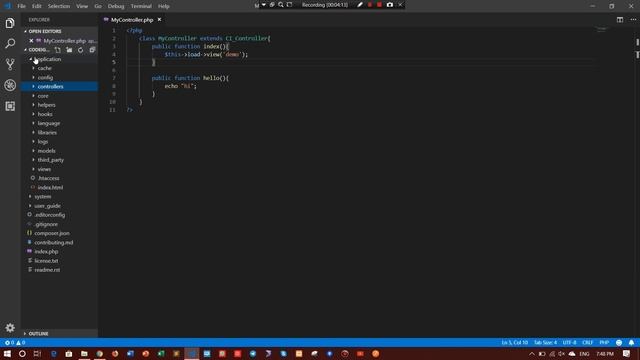Open the Explorer view in activity bar
The image size is (640, 360).
tap(10, 23)
